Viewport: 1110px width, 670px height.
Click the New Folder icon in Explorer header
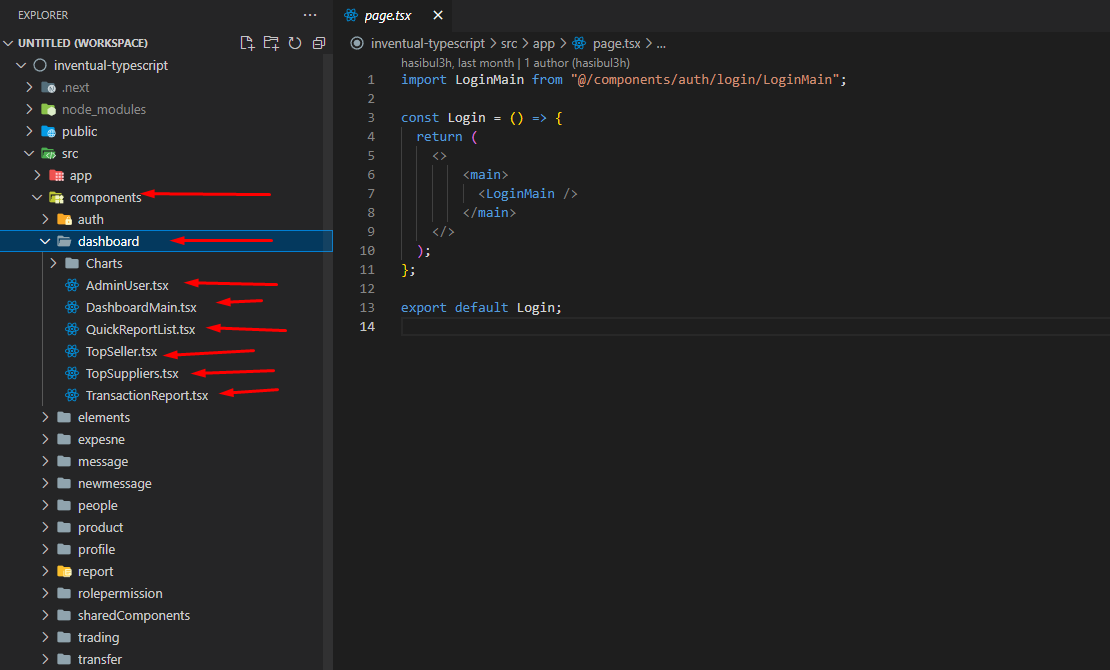[x=271, y=43]
